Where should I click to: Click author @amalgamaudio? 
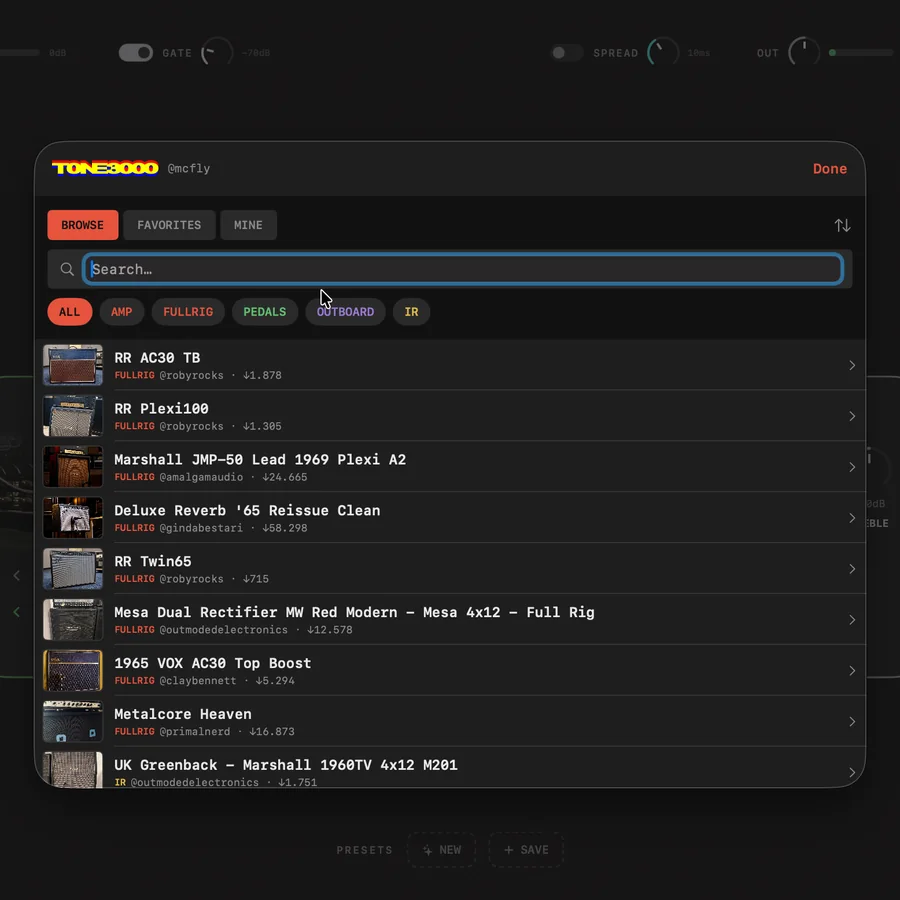pos(201,477)
